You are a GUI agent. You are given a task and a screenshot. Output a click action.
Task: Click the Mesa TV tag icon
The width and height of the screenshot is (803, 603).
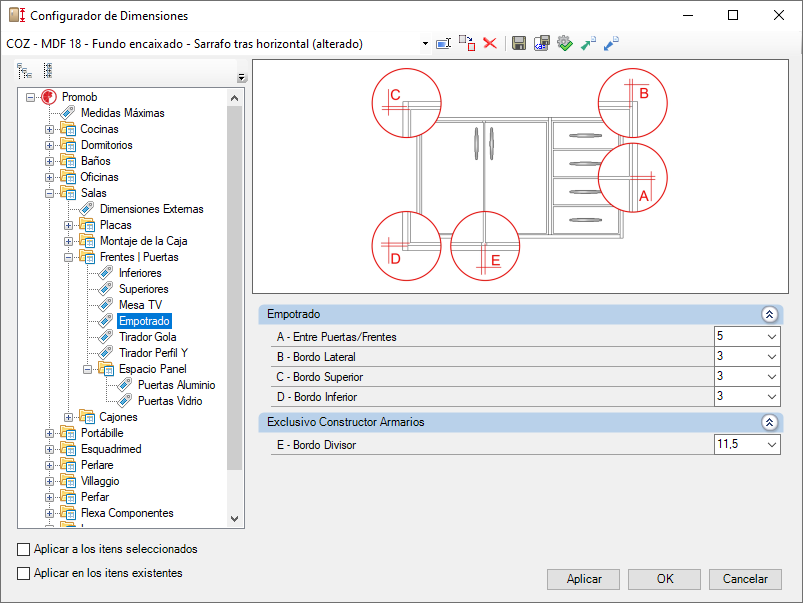[x=105, y=305]
